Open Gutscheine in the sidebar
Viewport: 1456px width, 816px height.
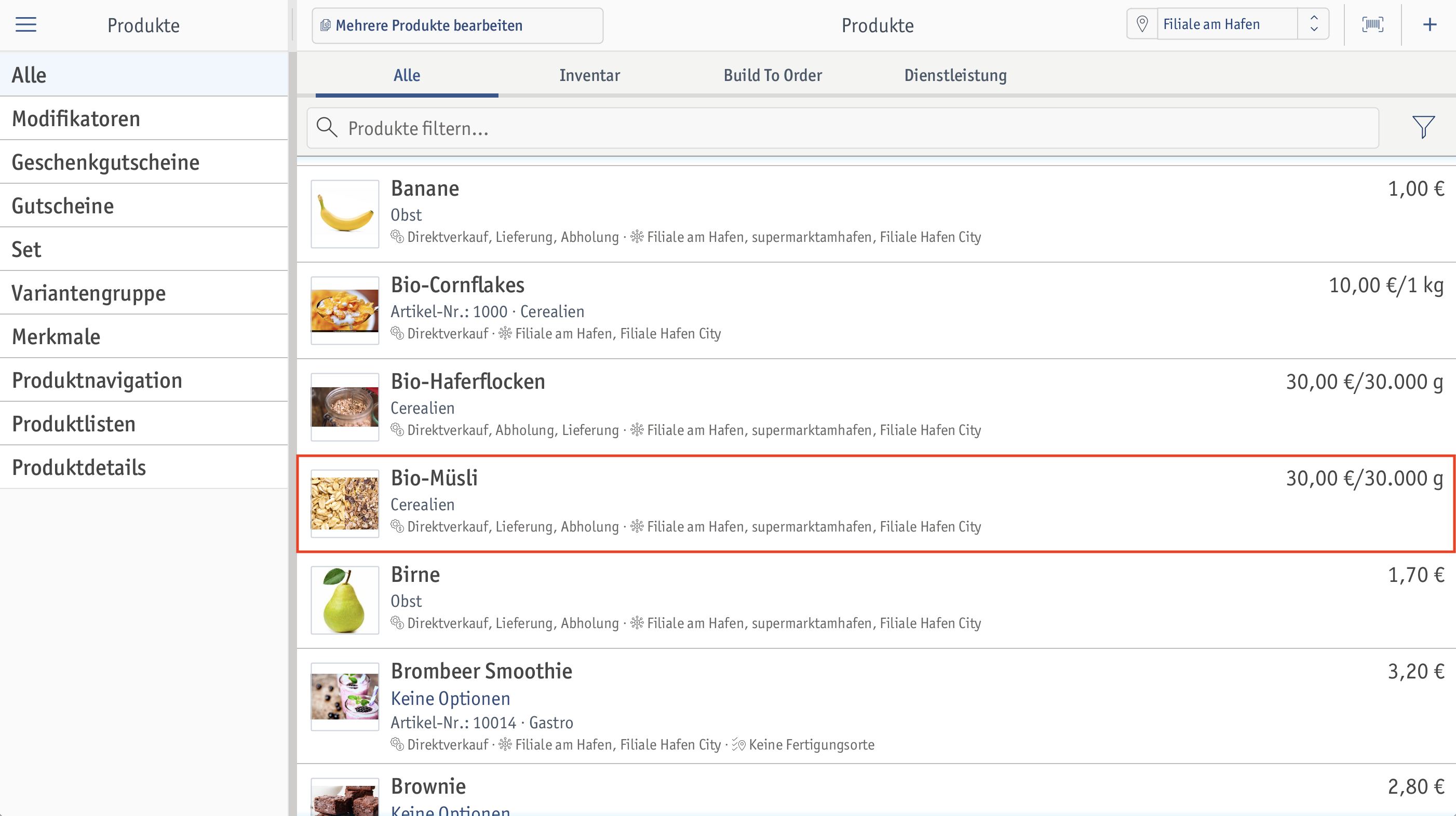[x=144, y=205]
